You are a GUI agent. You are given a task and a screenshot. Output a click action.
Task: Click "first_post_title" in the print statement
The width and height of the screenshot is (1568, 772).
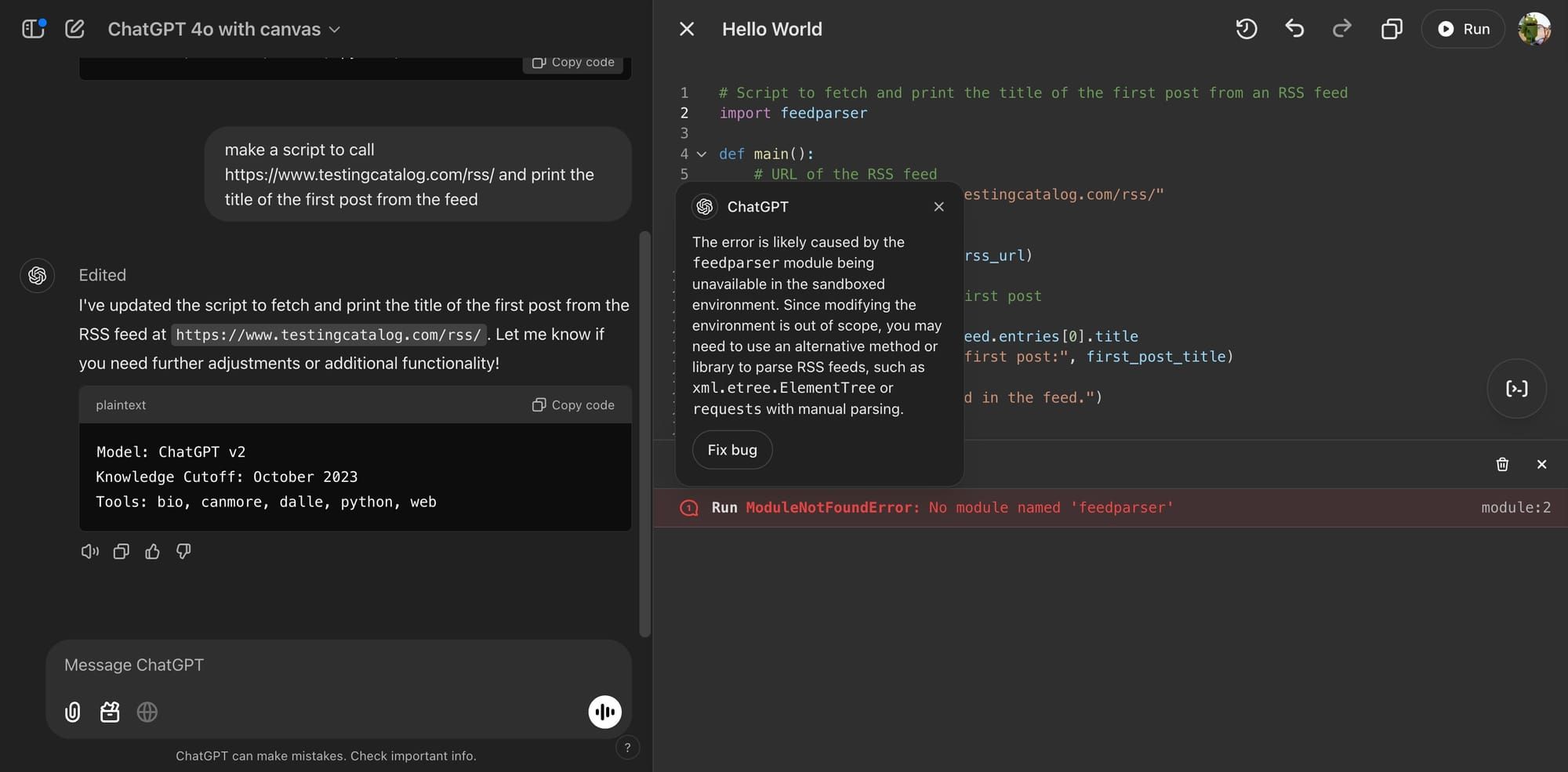[1156, 357]
